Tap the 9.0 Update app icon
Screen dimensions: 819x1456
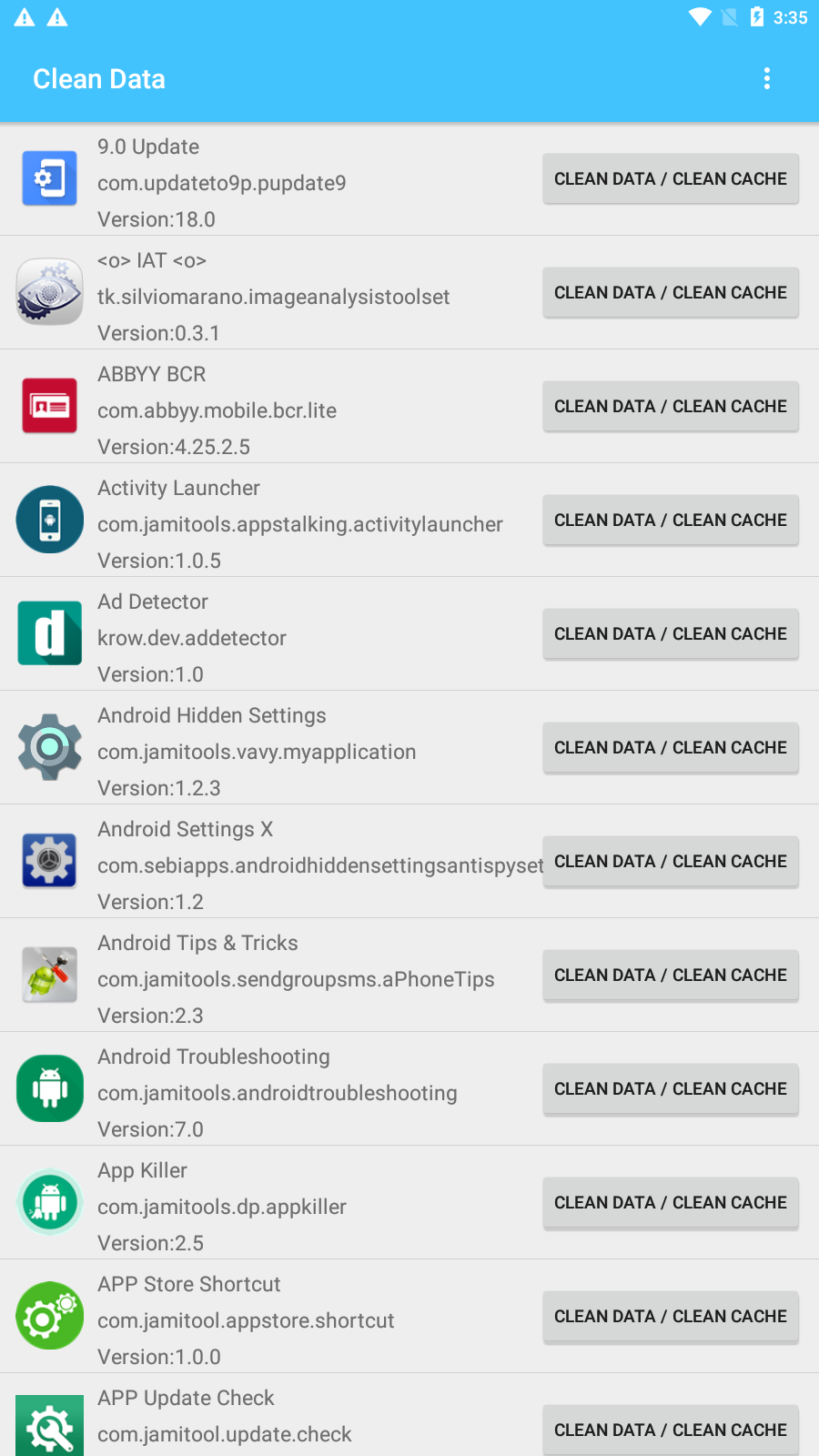[50, 178]
